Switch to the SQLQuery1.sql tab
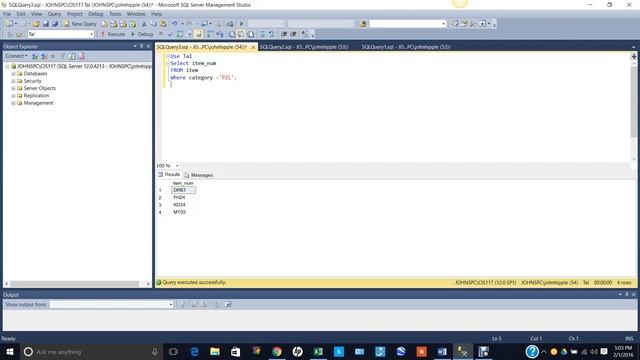 (406, 47)
